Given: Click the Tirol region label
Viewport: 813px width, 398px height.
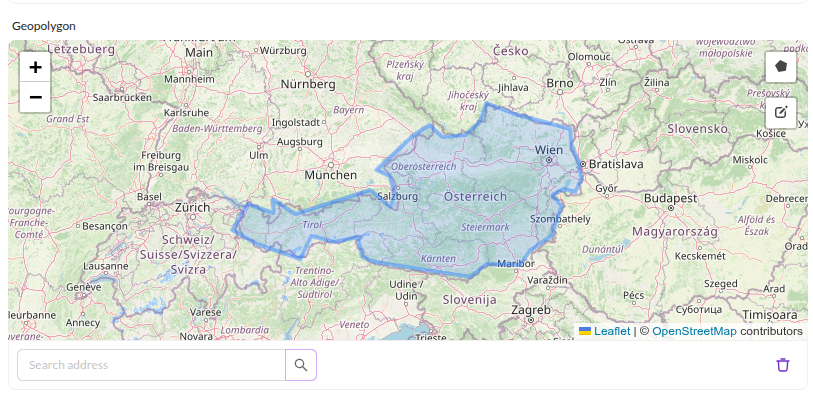Looking at the screenshot, I should (x=312, y=225).
